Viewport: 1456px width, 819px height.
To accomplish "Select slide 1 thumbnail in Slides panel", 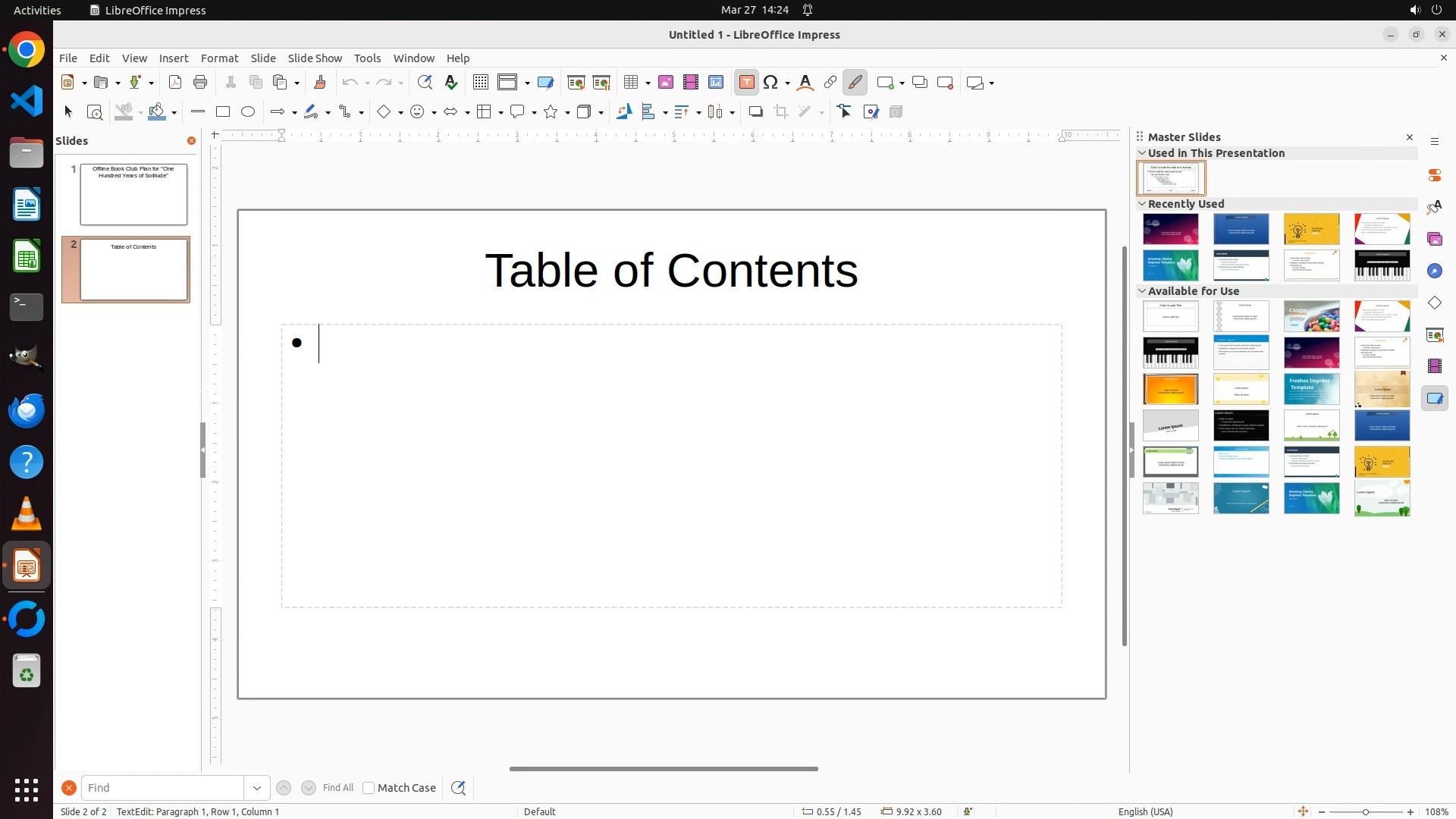I will [x=133, y=194].
